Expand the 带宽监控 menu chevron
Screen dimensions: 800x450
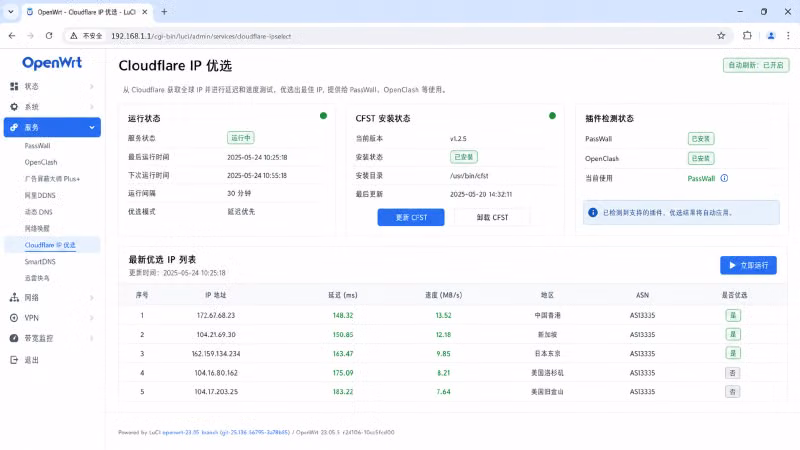click(92, 338)
